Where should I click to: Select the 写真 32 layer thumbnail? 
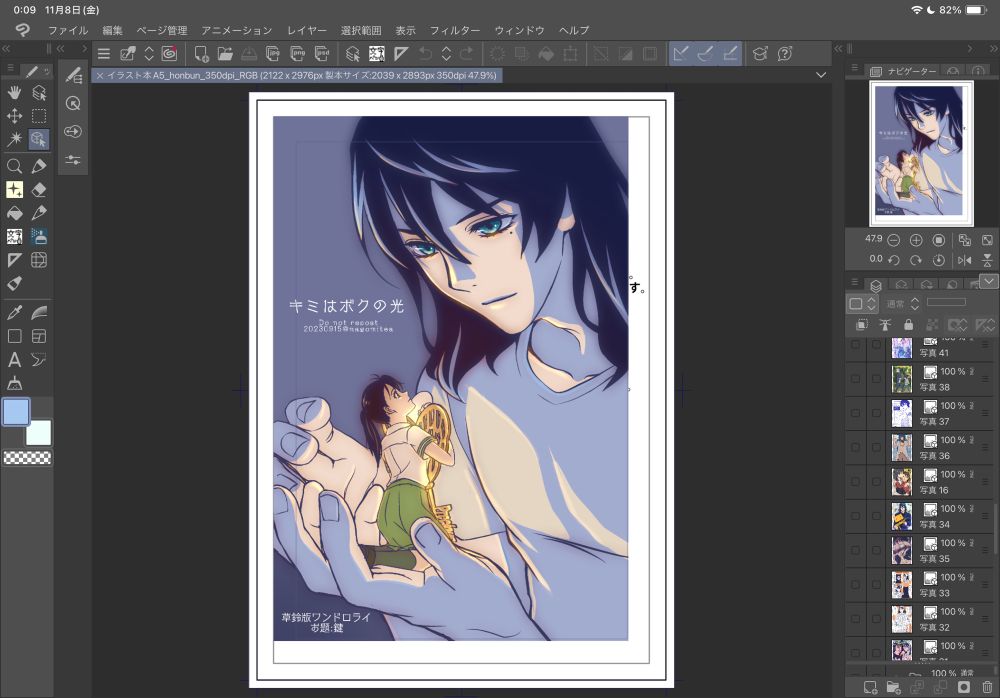point(902,619)
